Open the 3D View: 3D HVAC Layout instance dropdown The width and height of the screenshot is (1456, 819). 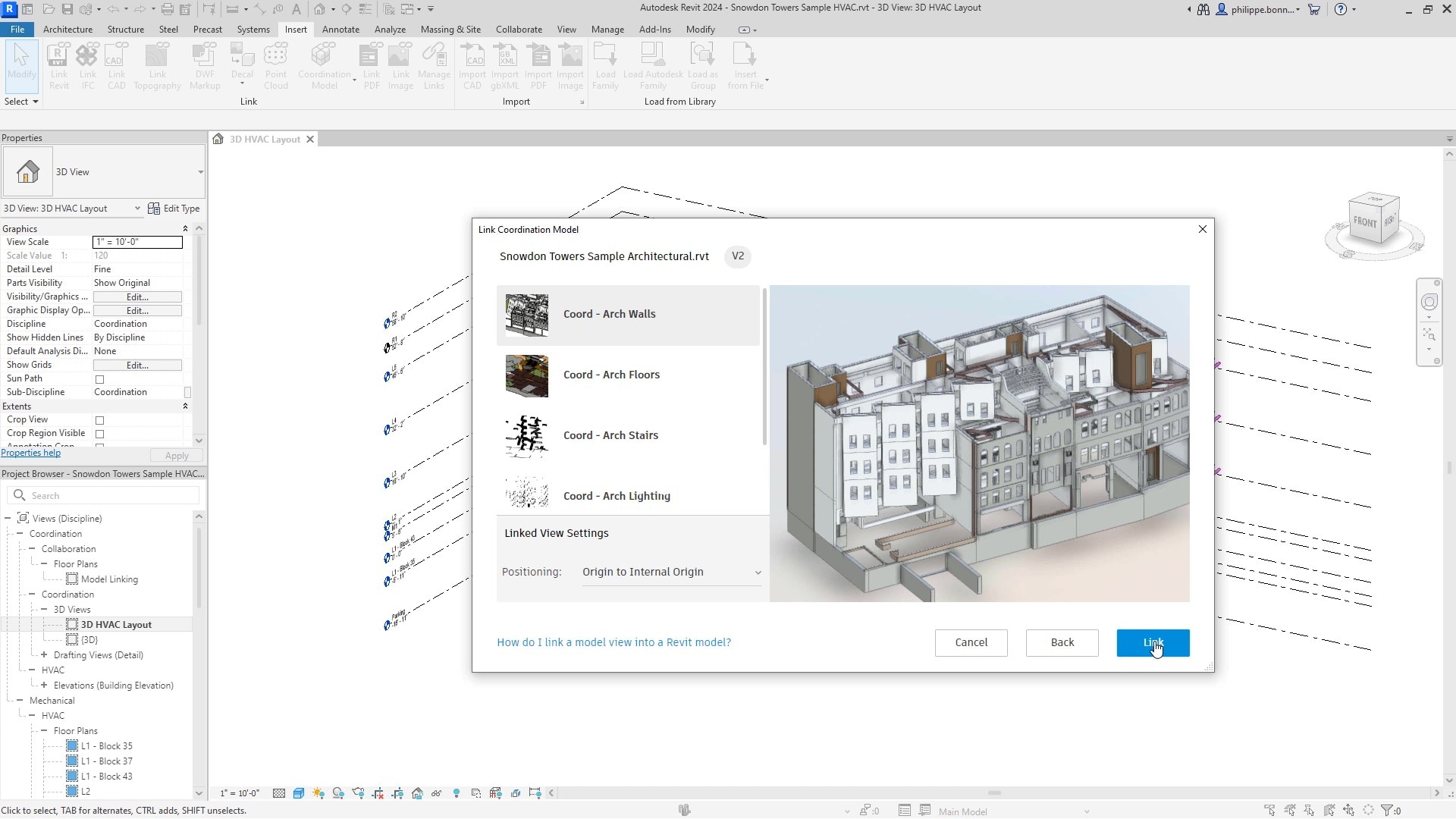coord(137,209)
